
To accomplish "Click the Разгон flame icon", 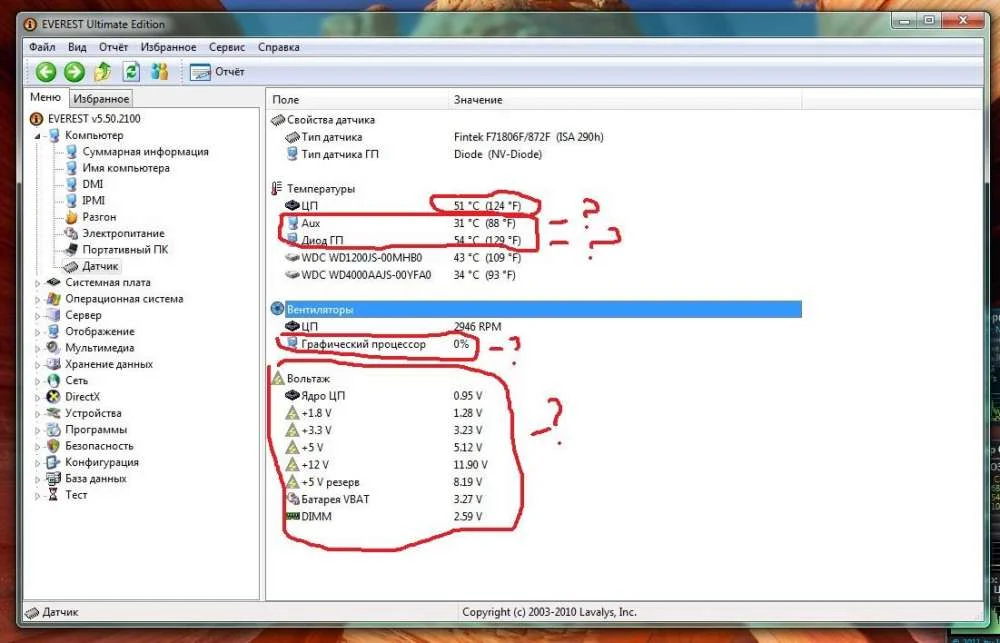I will coord(71,217).
